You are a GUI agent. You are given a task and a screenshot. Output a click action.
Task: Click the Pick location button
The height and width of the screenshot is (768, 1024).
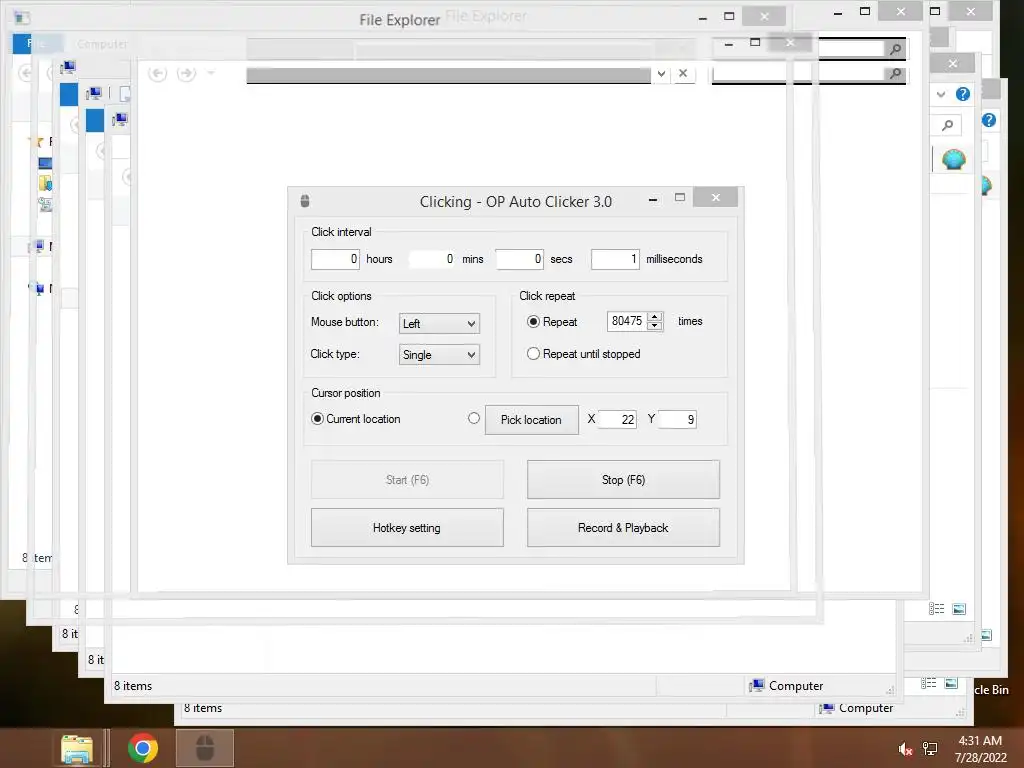pyautogui.click(x=531, y=419)
